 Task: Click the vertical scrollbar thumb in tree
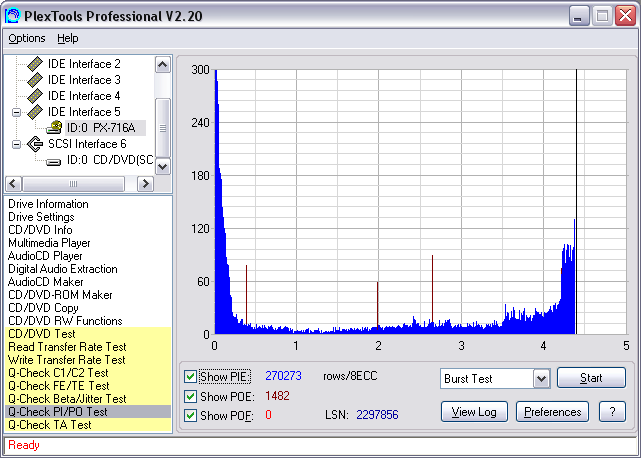[x=163, y=128]
